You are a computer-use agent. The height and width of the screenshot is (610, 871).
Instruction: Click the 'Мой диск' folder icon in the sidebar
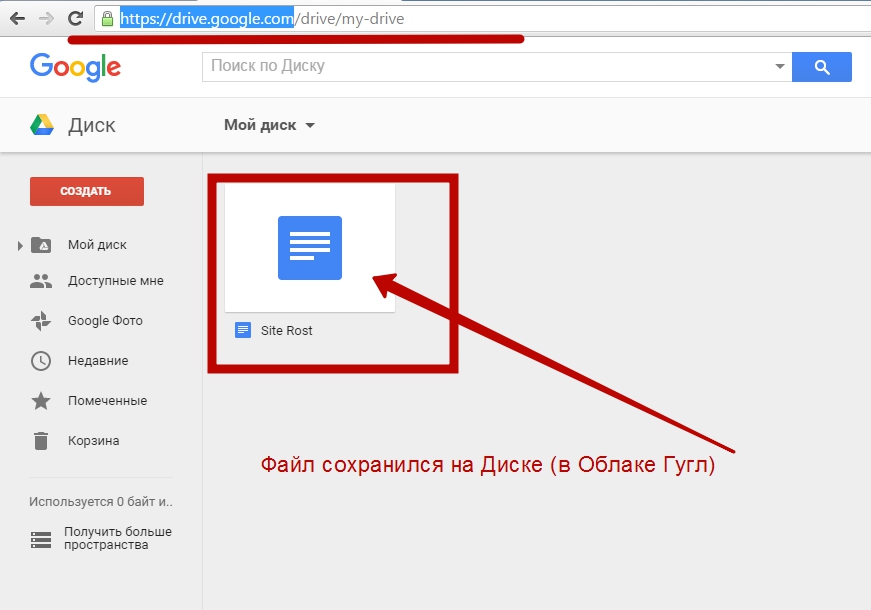[41, 245]
